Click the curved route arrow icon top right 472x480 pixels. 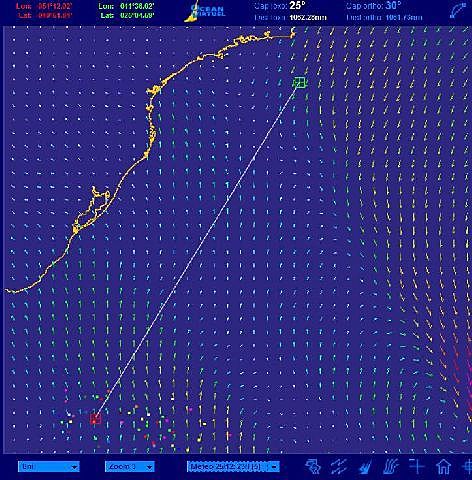[x=458, y=11]
